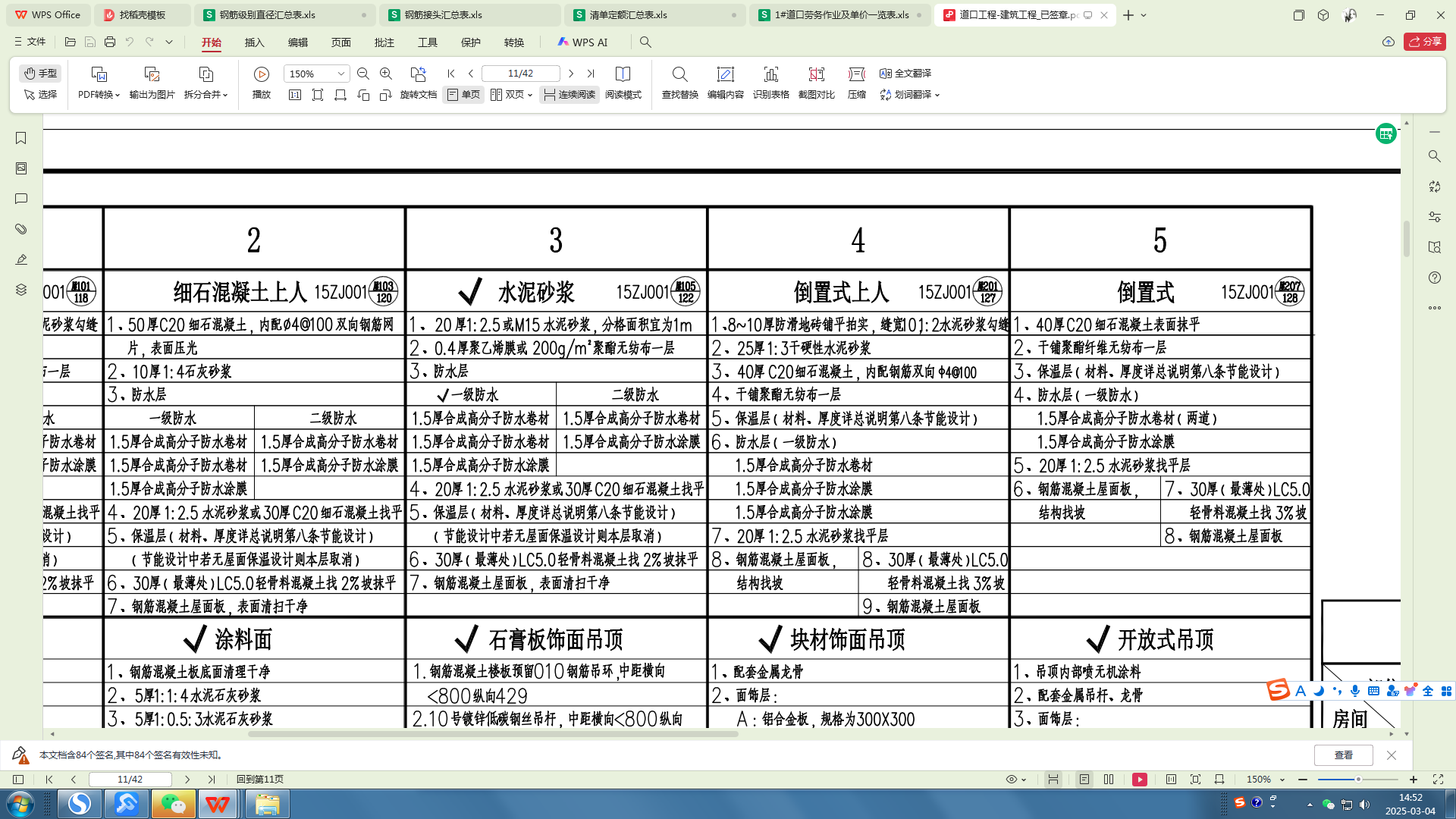Go to next page arrow in toolbar
This screenshot has height=819, width=1456.
click(571, 74)
